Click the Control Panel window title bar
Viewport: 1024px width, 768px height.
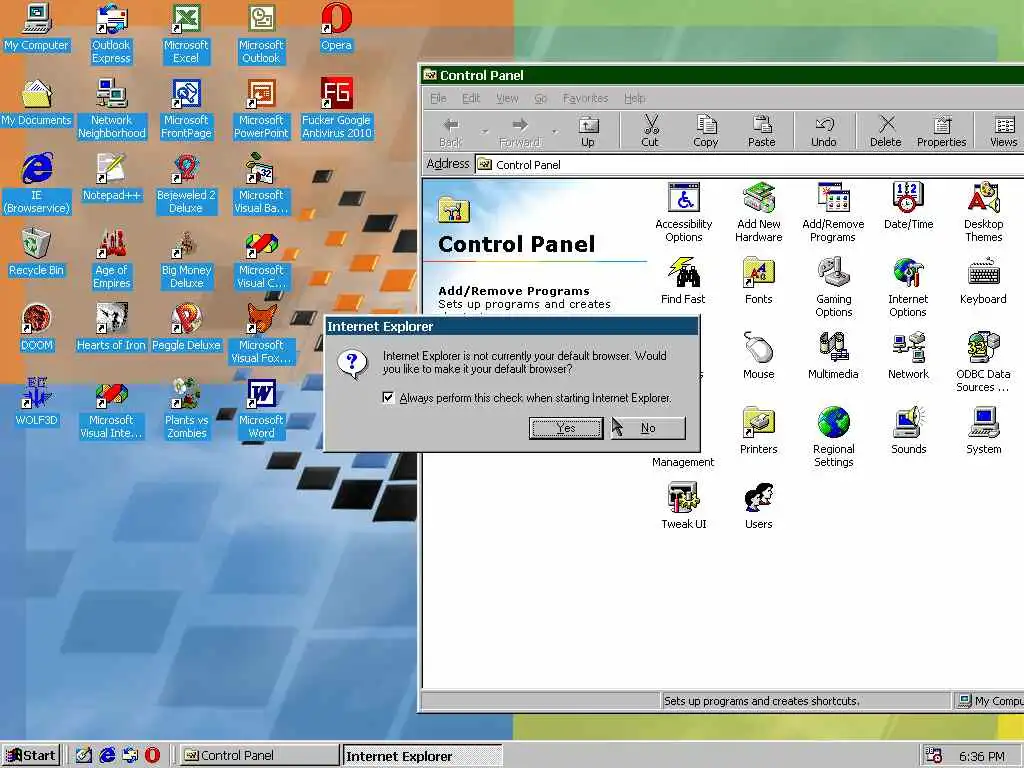(x=721, y=75)
